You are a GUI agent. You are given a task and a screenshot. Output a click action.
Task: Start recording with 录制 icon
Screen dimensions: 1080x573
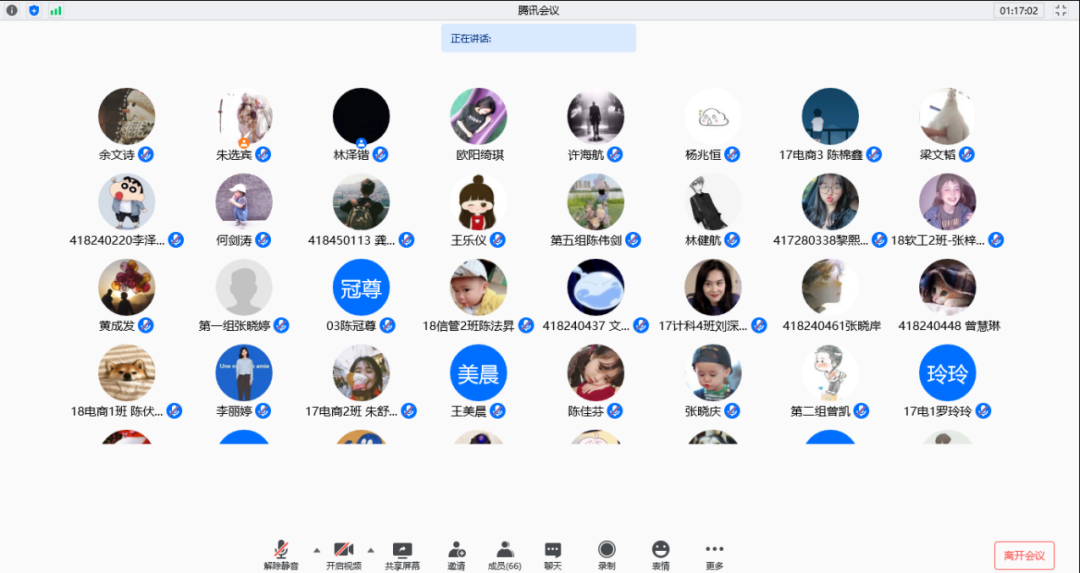[x=607, y=554]
